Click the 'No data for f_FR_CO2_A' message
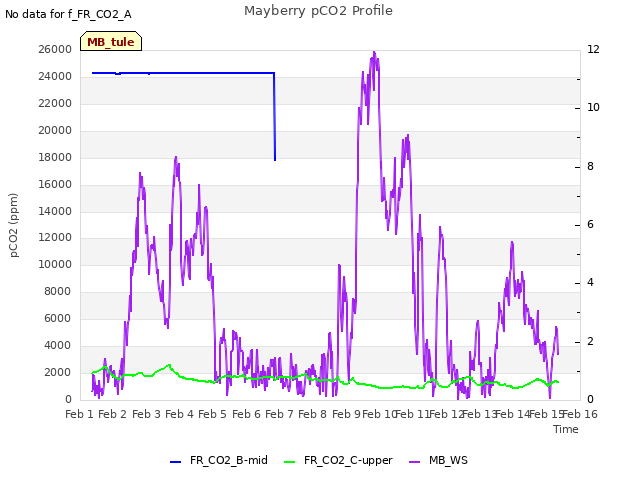640x480 pixels. coord(68,14)
